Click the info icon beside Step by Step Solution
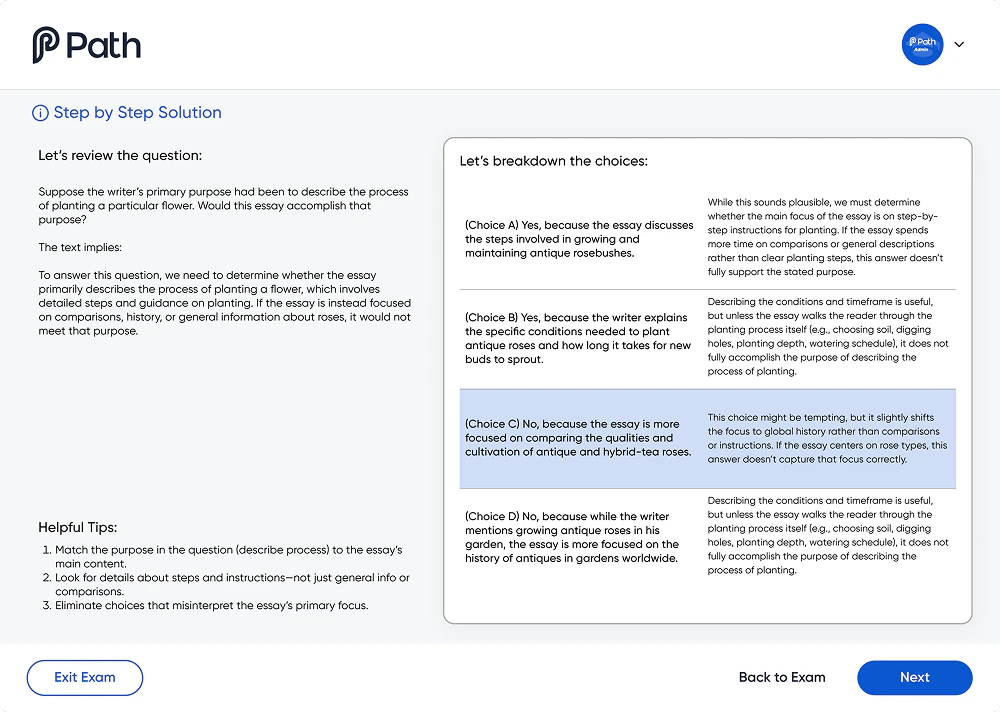The width and height of the screenshot is (1000, 712). pyautogui.click(x=40, y=113)
